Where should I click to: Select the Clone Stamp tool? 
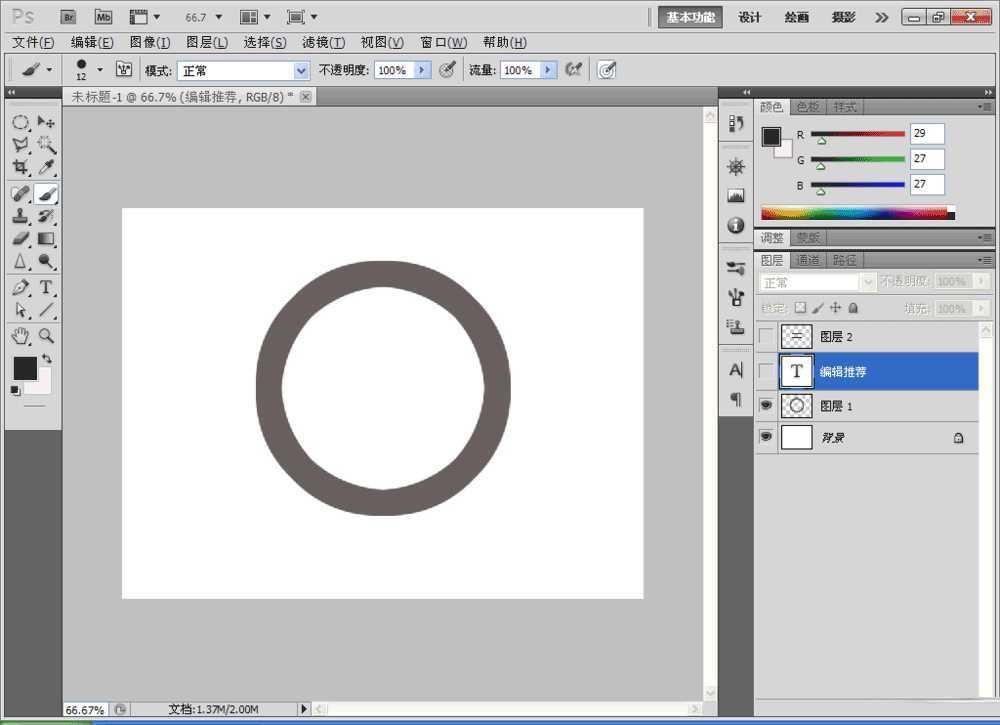pos(20,216)
